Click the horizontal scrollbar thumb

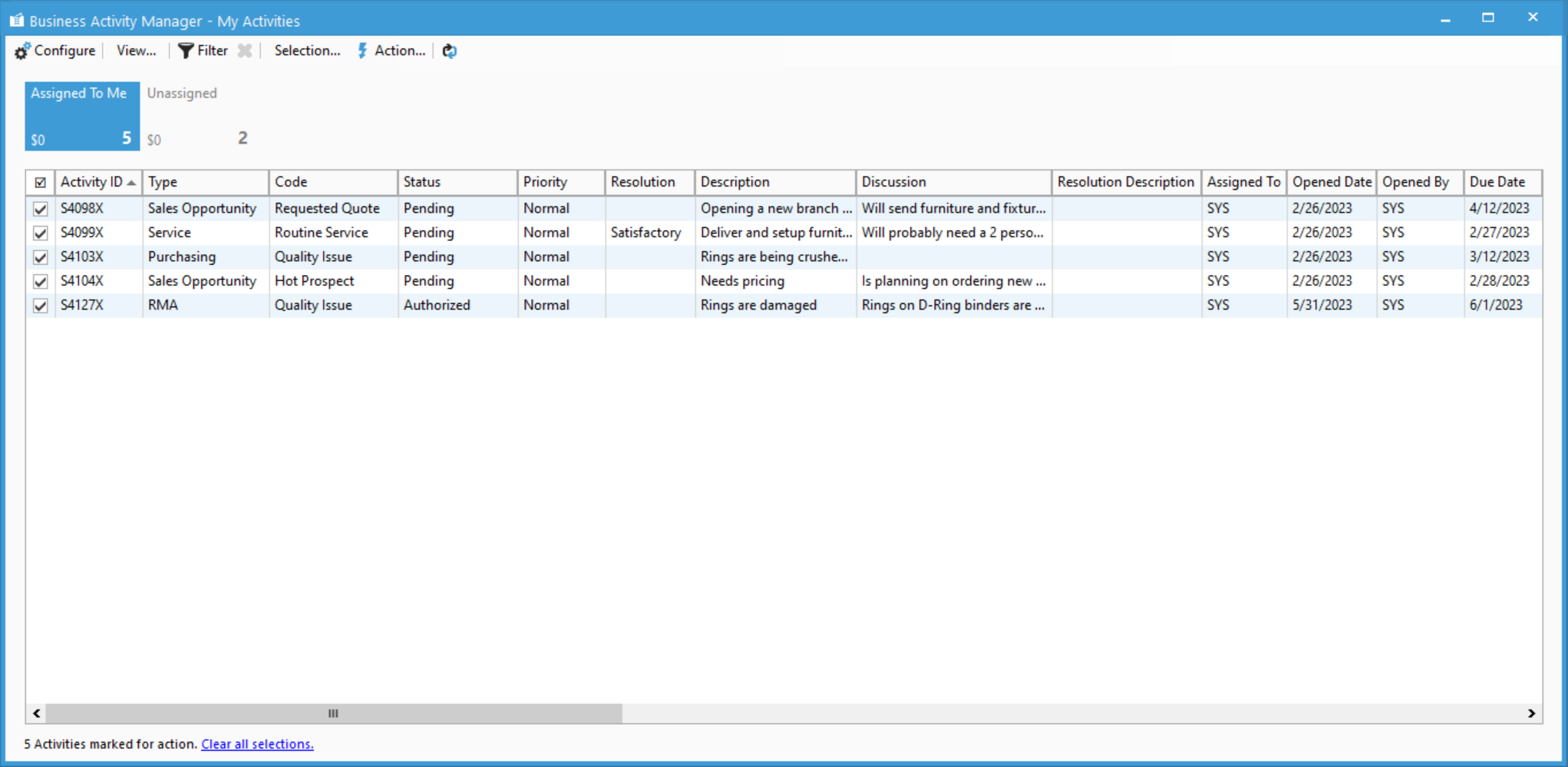(x=330, y=713)
